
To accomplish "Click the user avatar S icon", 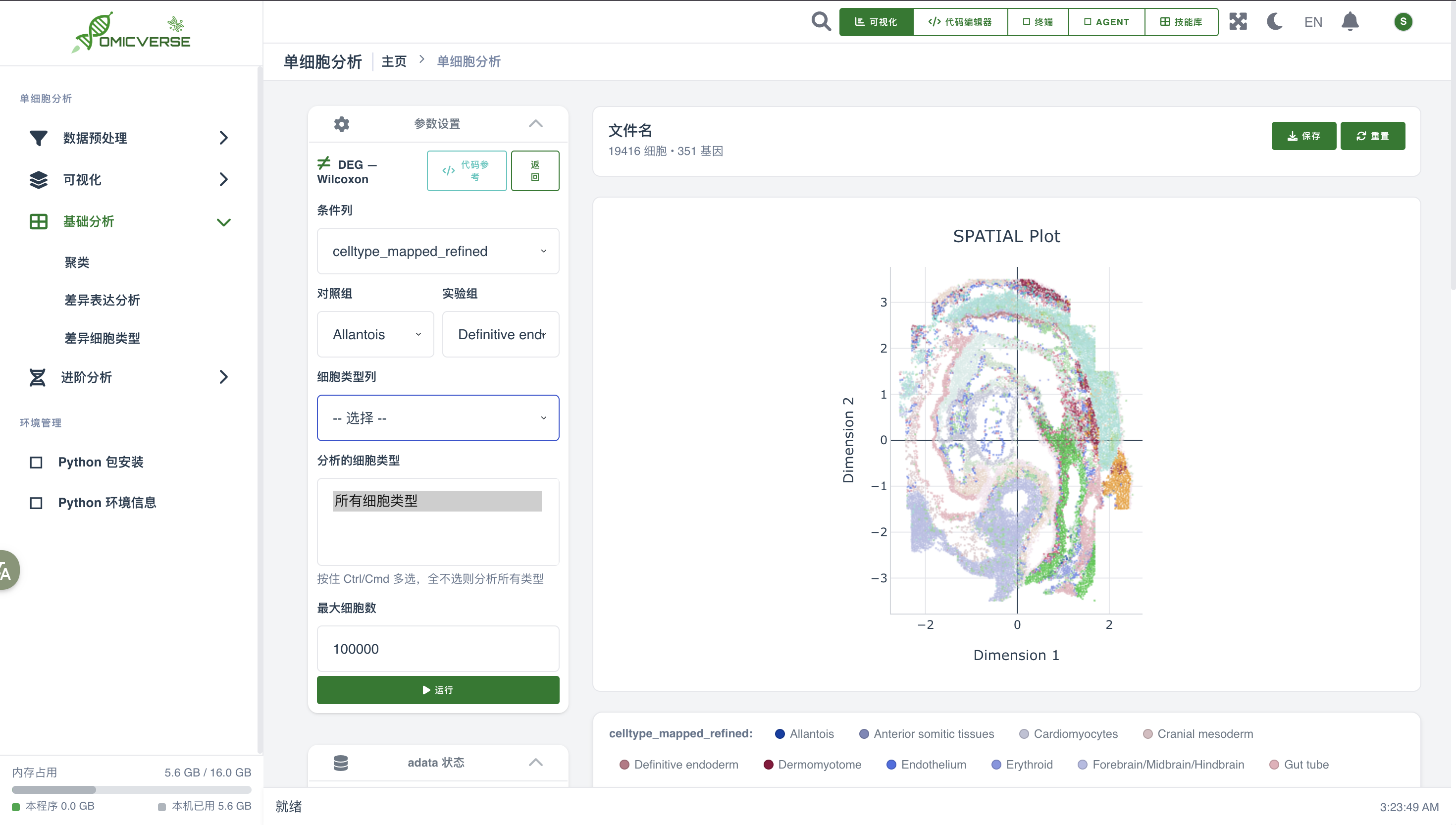I will 1403,21.
